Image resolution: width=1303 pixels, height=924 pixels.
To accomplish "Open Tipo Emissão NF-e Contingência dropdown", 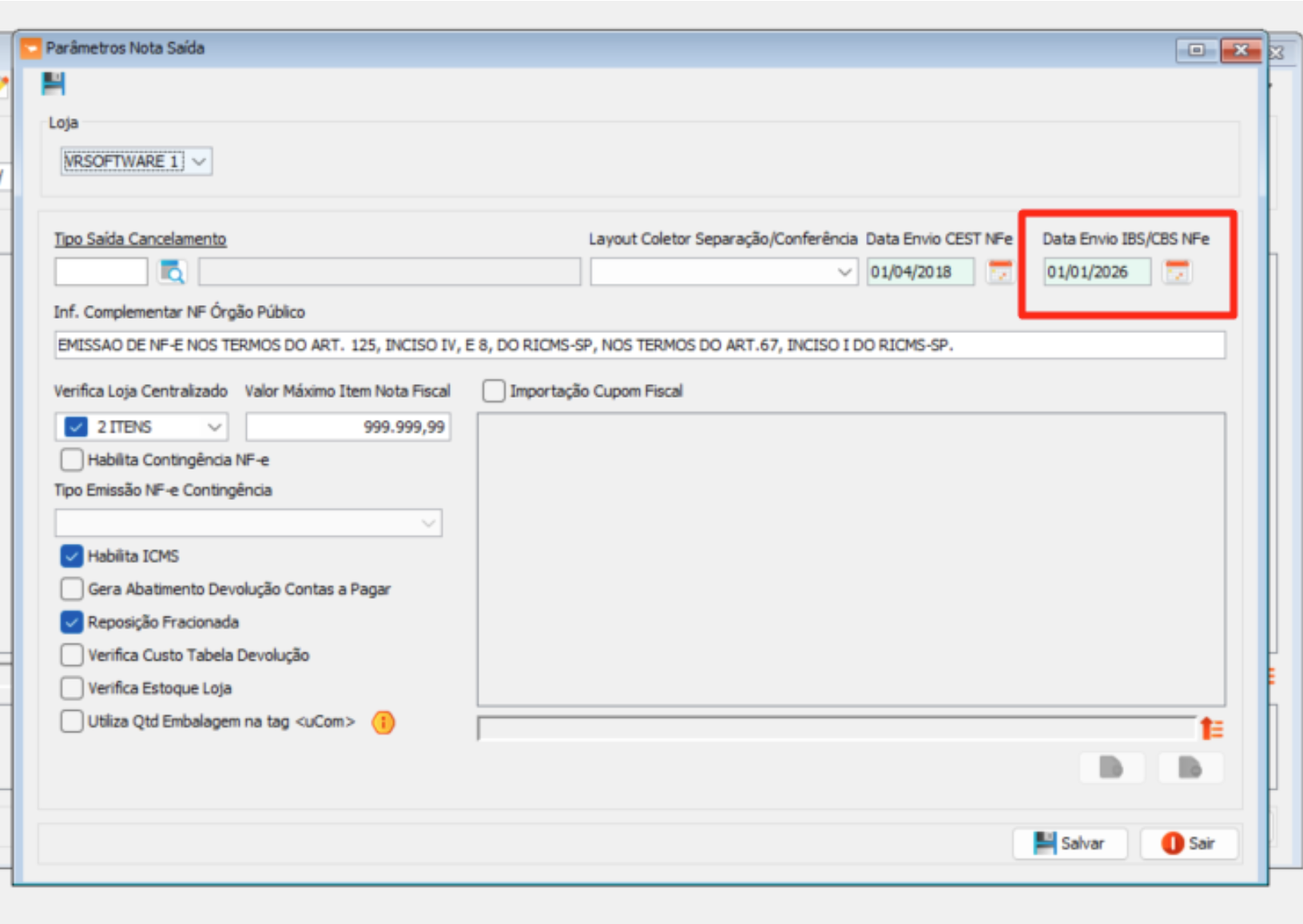I will [x=428, y=524].
